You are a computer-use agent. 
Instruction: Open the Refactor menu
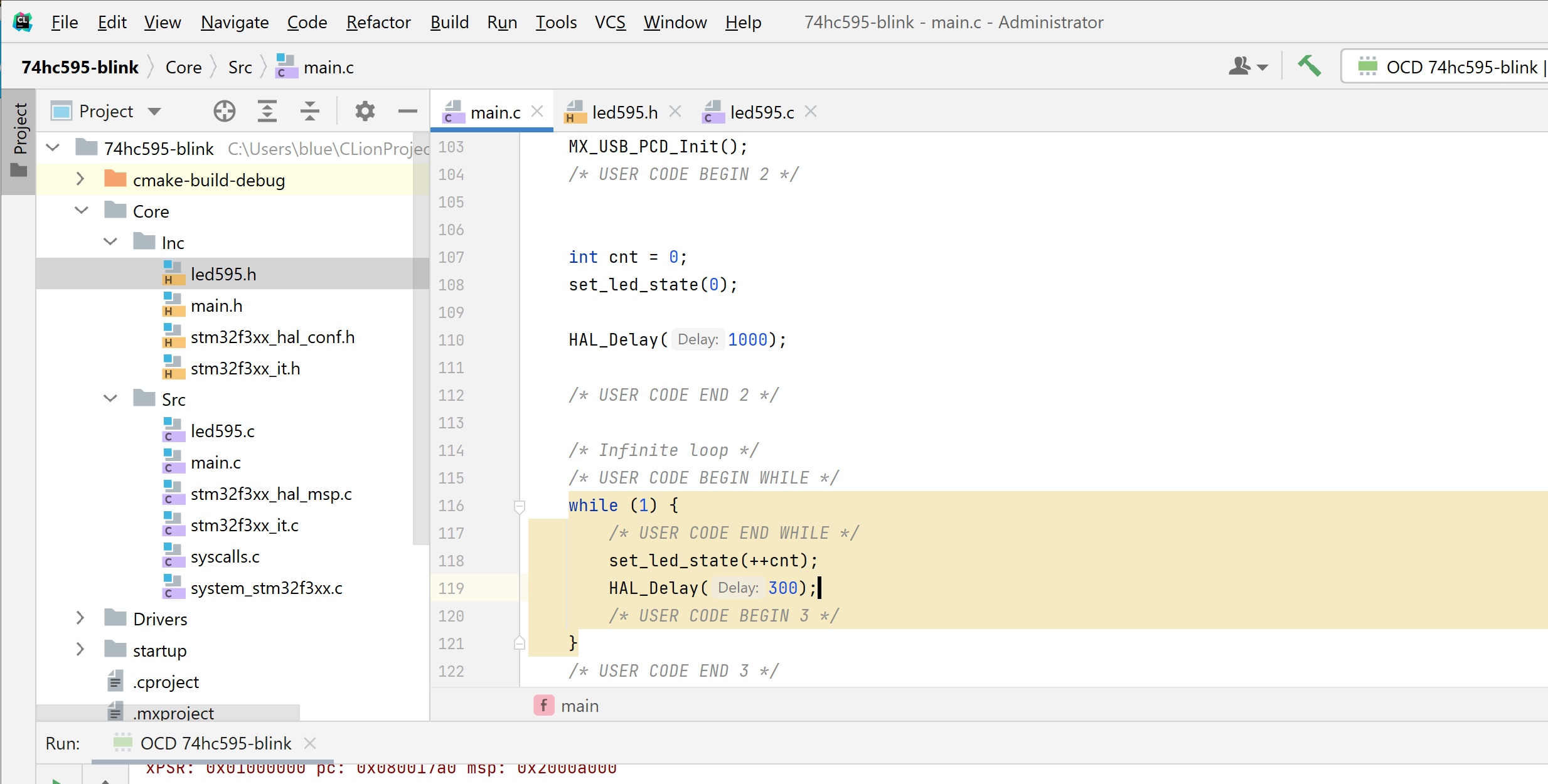378,22
